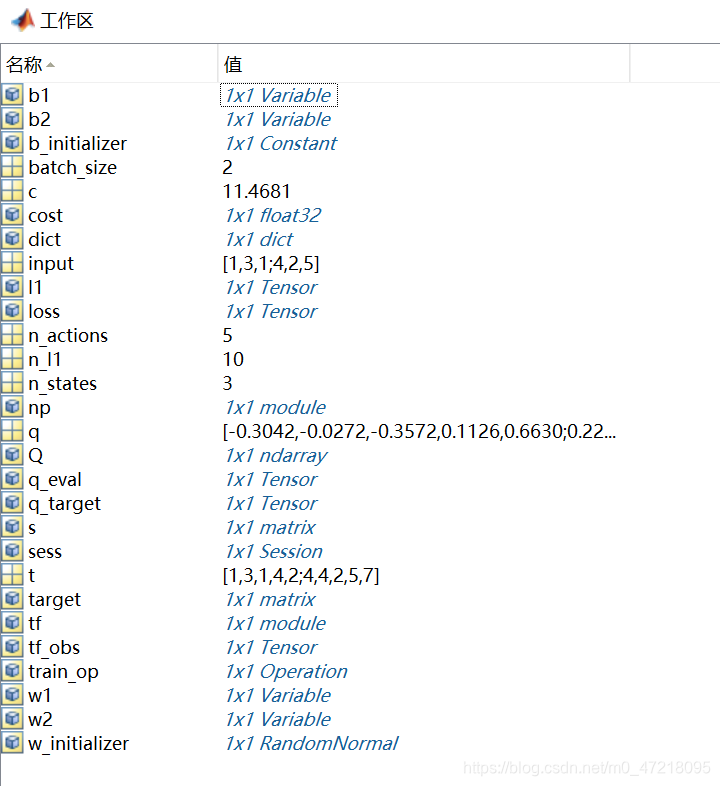720x786 pixels.
Task: Select the n_states variable name
Action: 63,383
